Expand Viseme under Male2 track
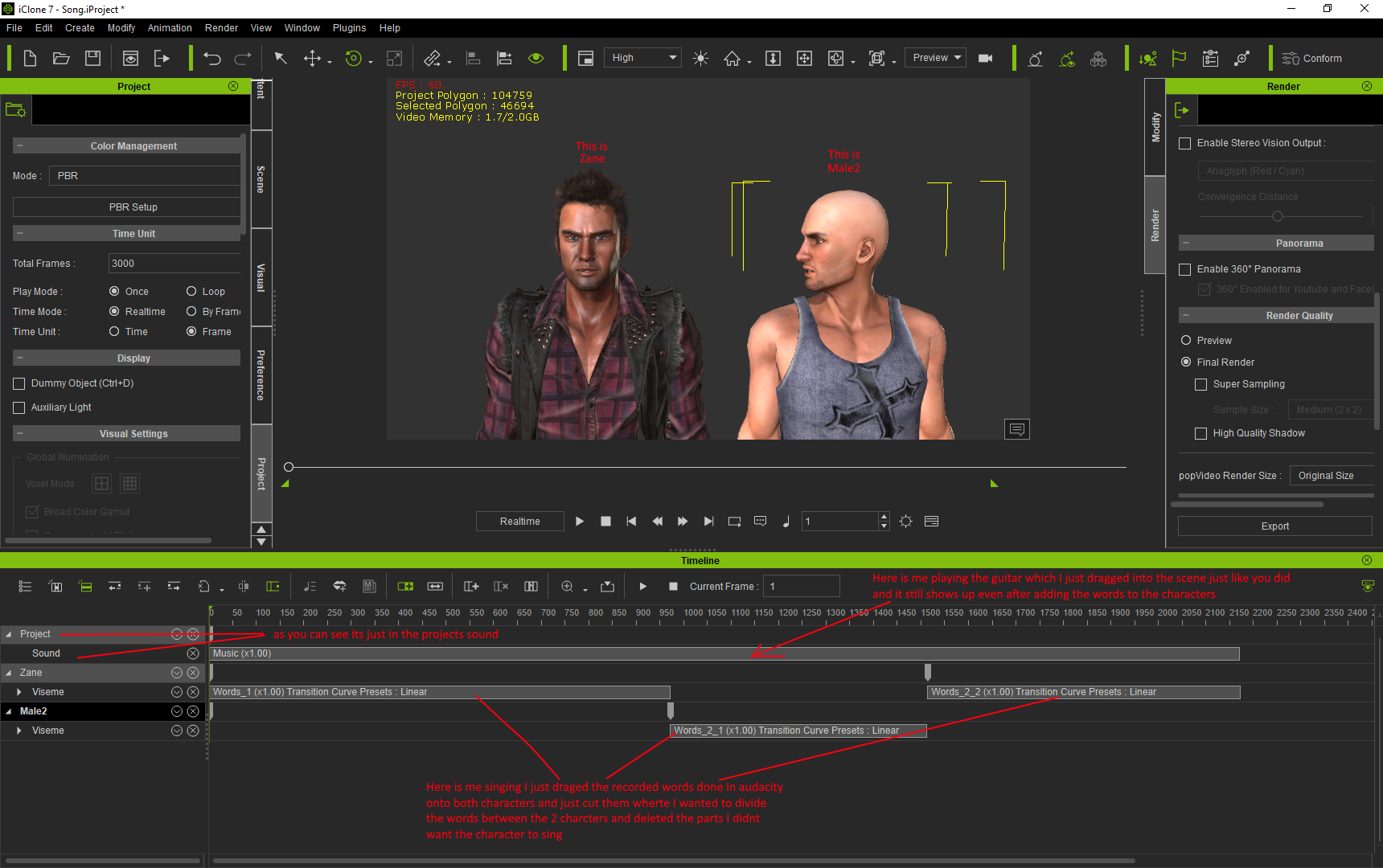 19,731
